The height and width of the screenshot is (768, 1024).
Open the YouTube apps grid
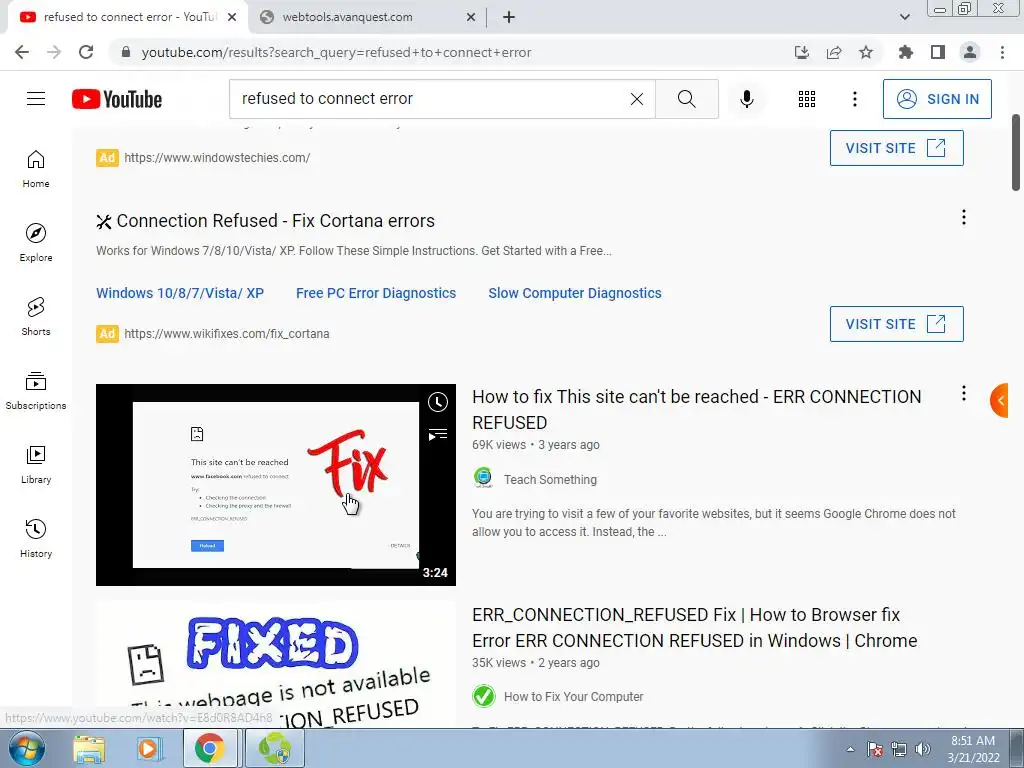[x=807, y=99]
